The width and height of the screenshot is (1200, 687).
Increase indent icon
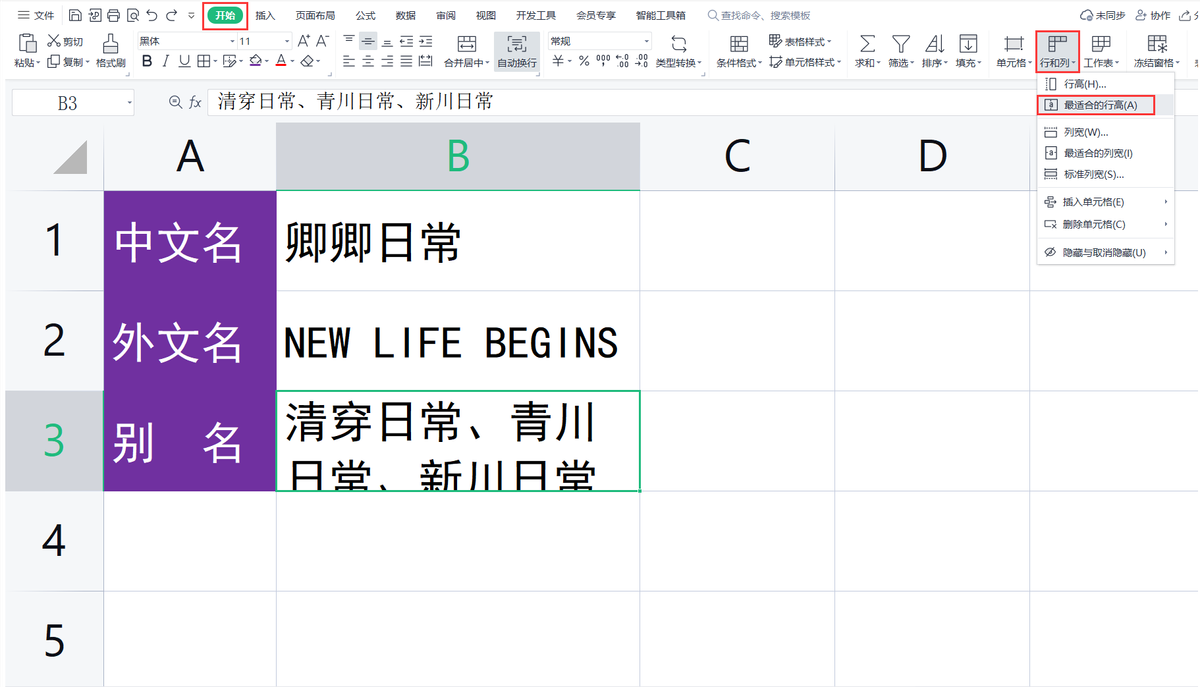(425, 41)
